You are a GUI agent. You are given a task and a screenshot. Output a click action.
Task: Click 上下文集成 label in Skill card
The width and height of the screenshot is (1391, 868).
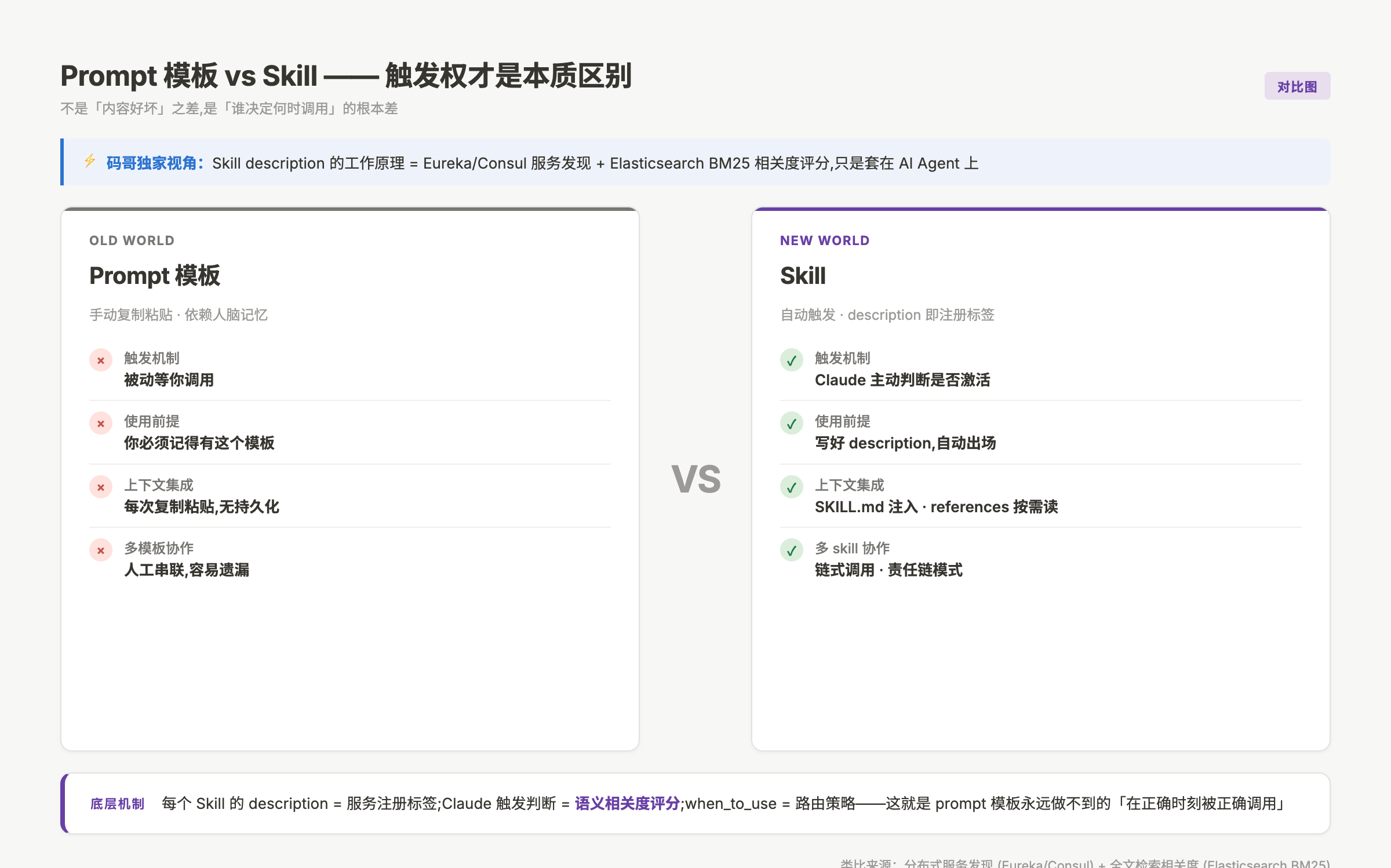click(x=850, y=485)
